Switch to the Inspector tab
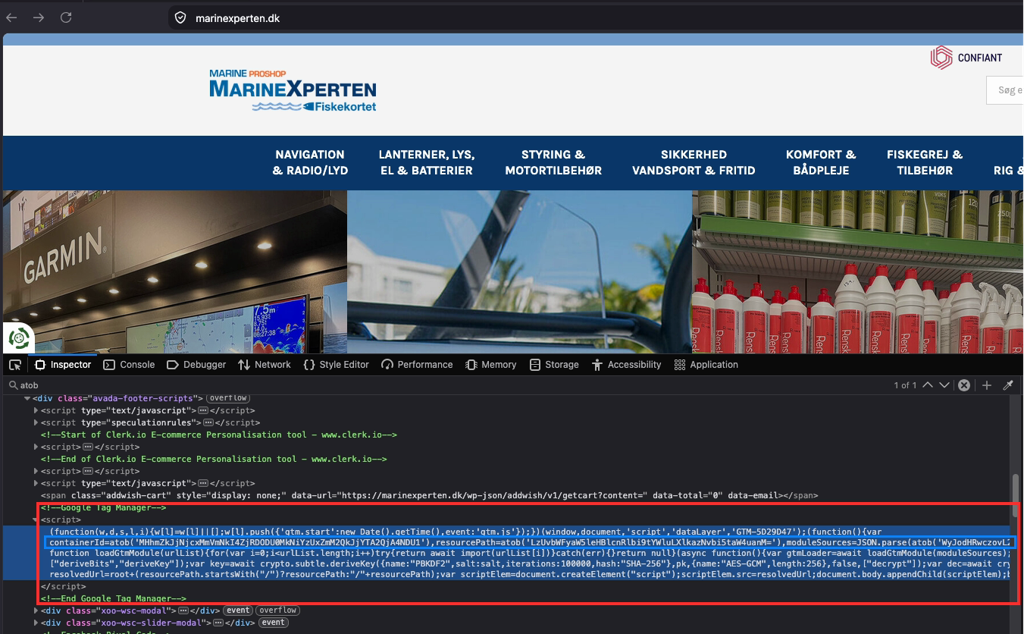The width and height of the screenshot is (1024, 634). pyautogui.click(x=63, y=365)
